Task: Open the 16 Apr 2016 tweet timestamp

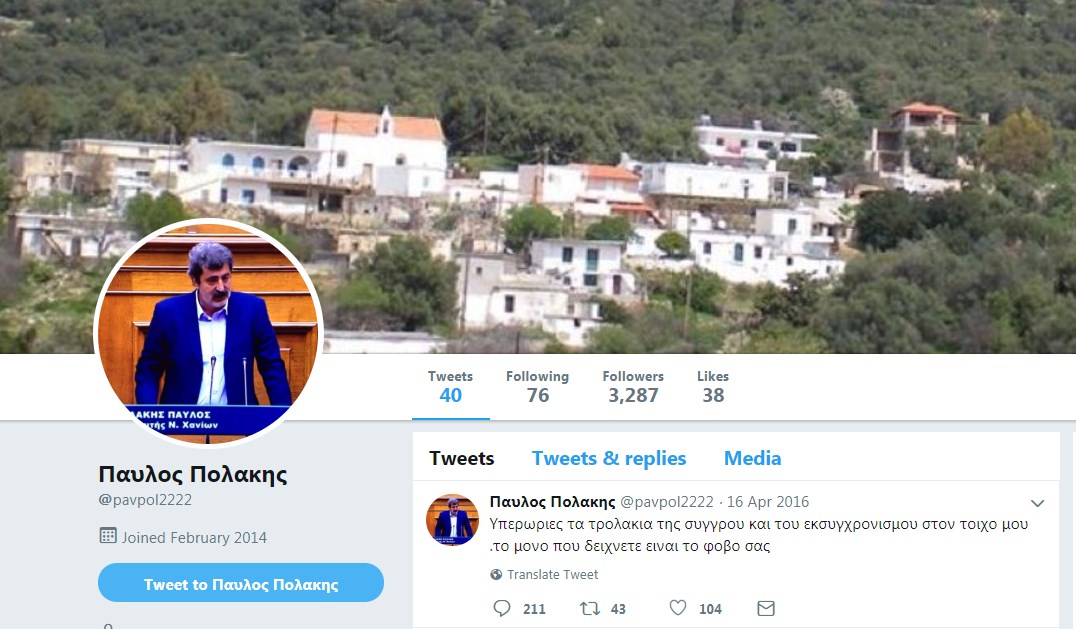Action: point(768,502)
